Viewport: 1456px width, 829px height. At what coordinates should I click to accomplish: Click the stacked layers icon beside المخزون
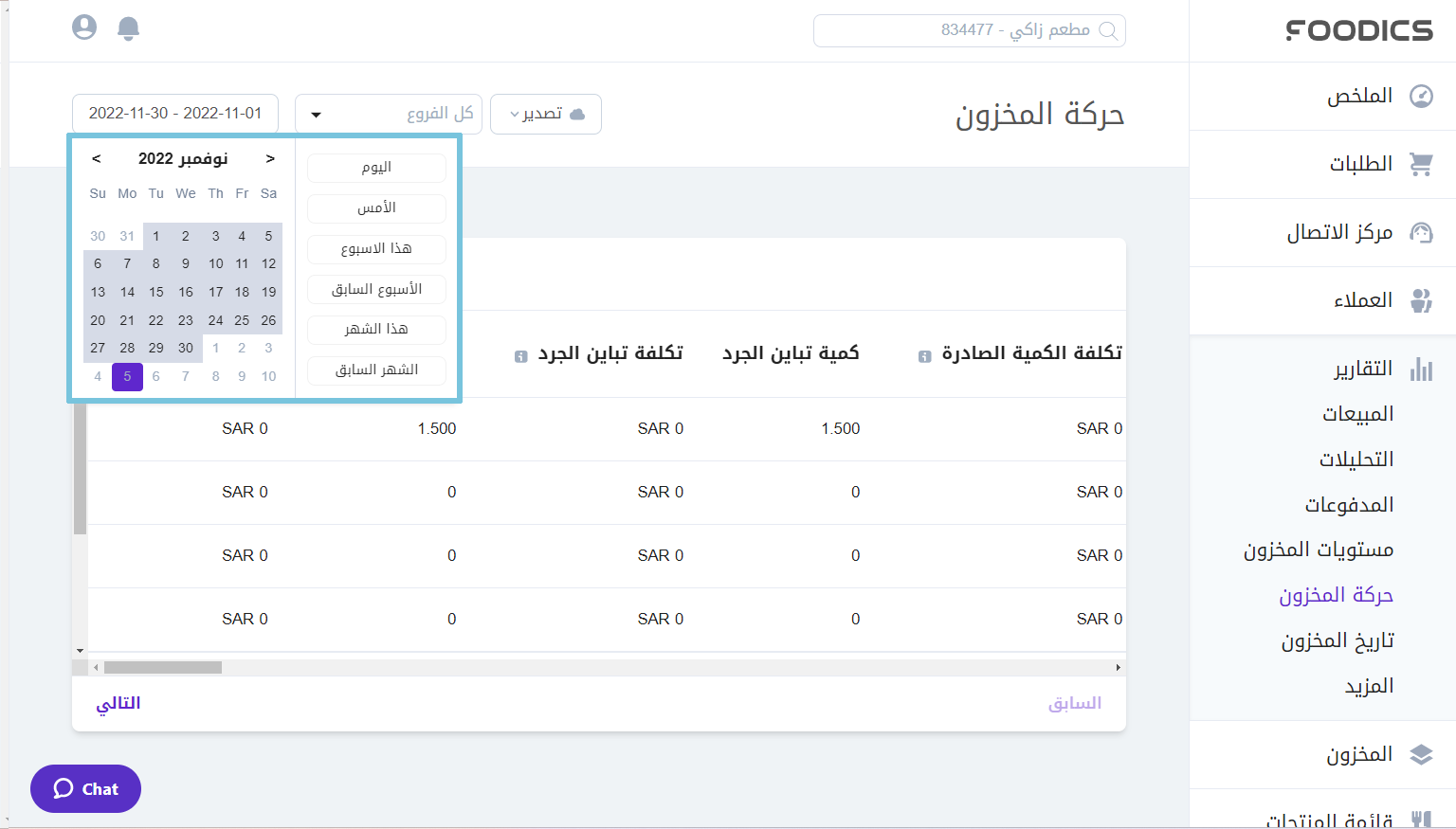(x=1421, y=754)
